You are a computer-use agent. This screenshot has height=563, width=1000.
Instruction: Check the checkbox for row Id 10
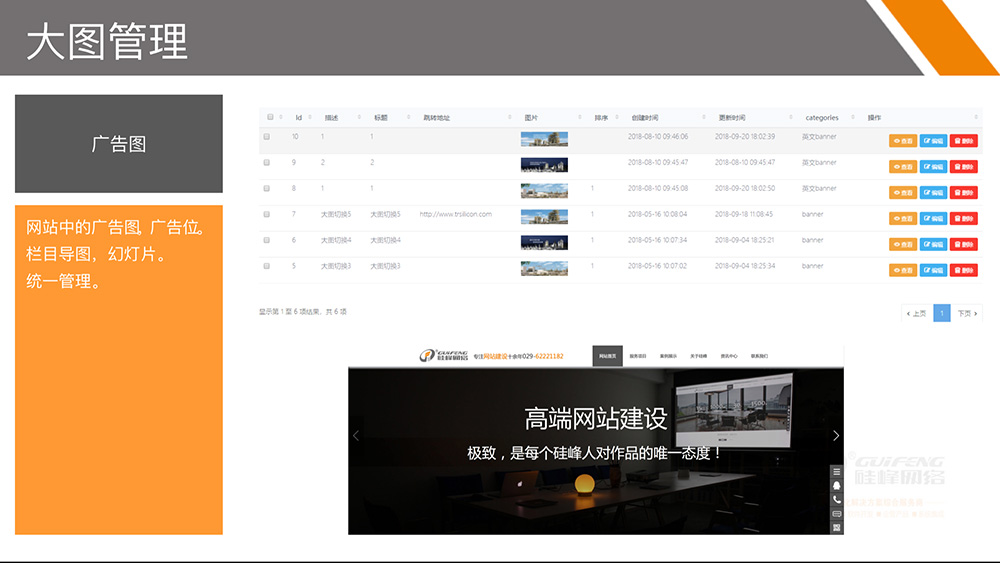pyautogui.click(x=267, y=136)
